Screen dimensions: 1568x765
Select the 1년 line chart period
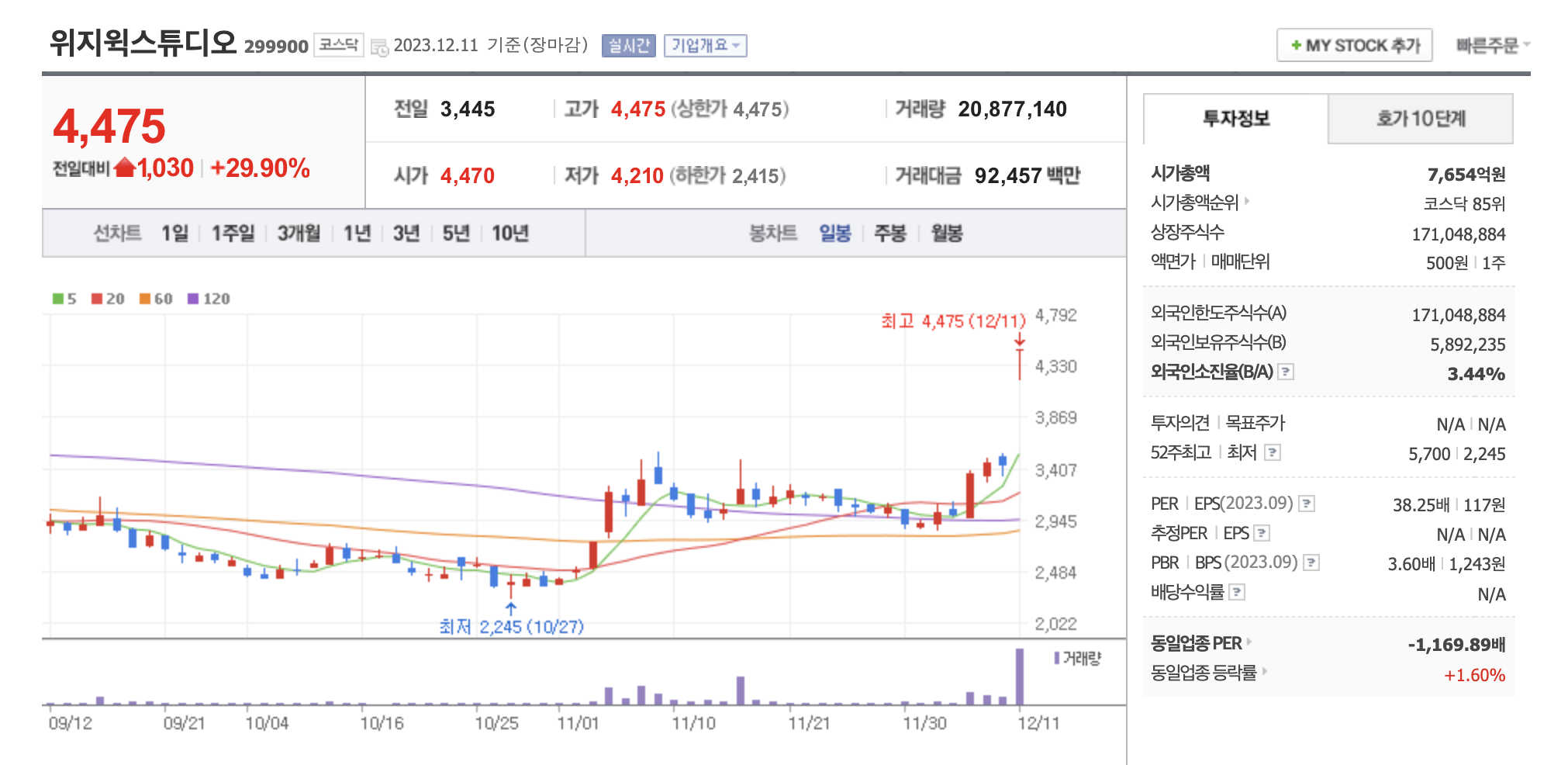pyautogui.click(x=357, y=233)
